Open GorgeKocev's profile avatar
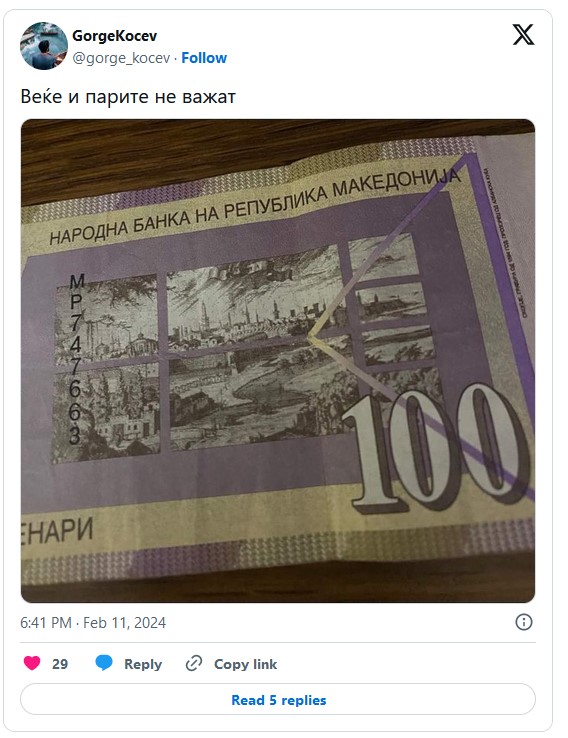This screenshot has height=738, width=568. click(44, 46)
